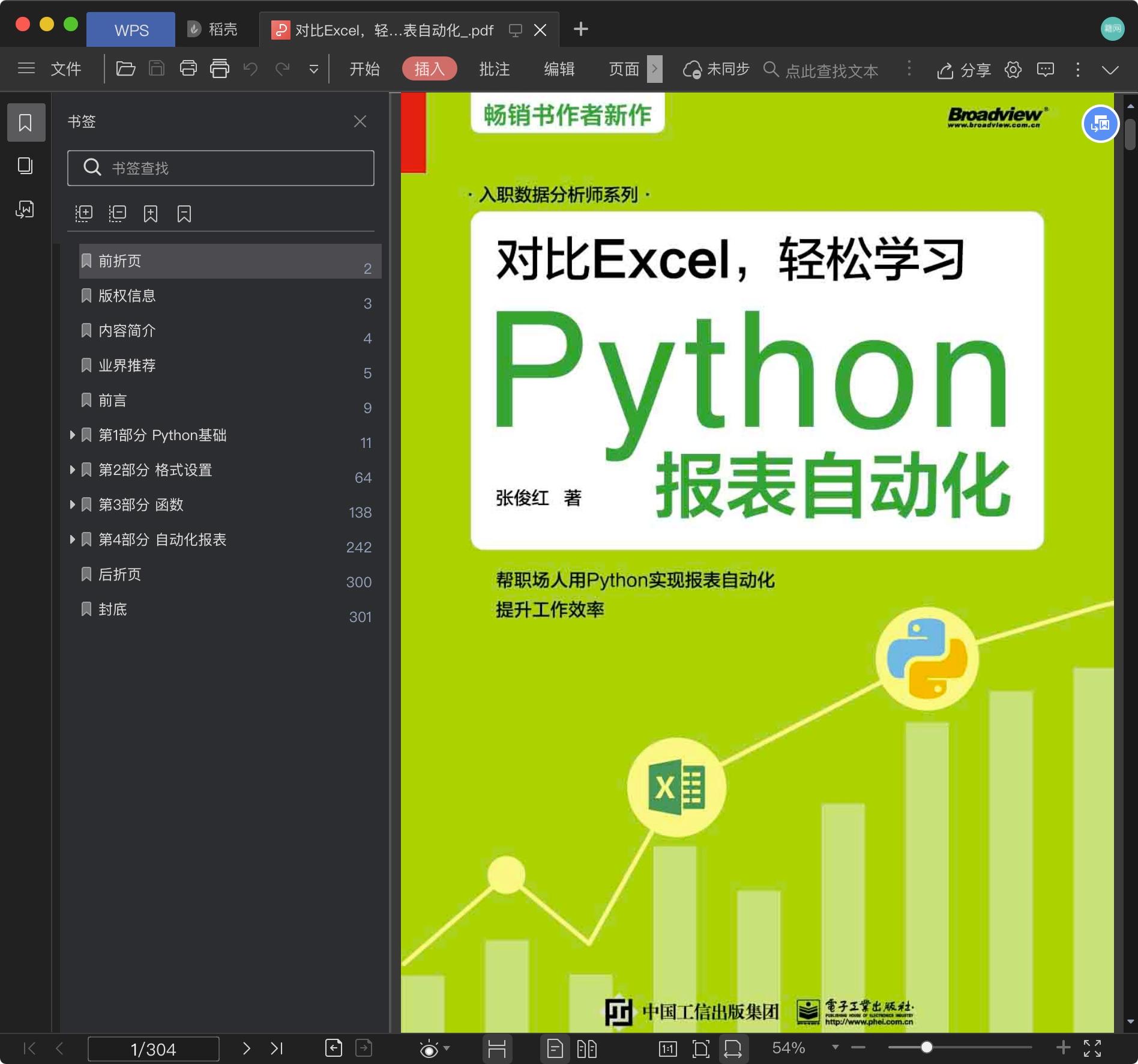Set actual size 1:1 zoom
Image resolution: width=1138 pixels, height=1064 pixels.
667,1049
